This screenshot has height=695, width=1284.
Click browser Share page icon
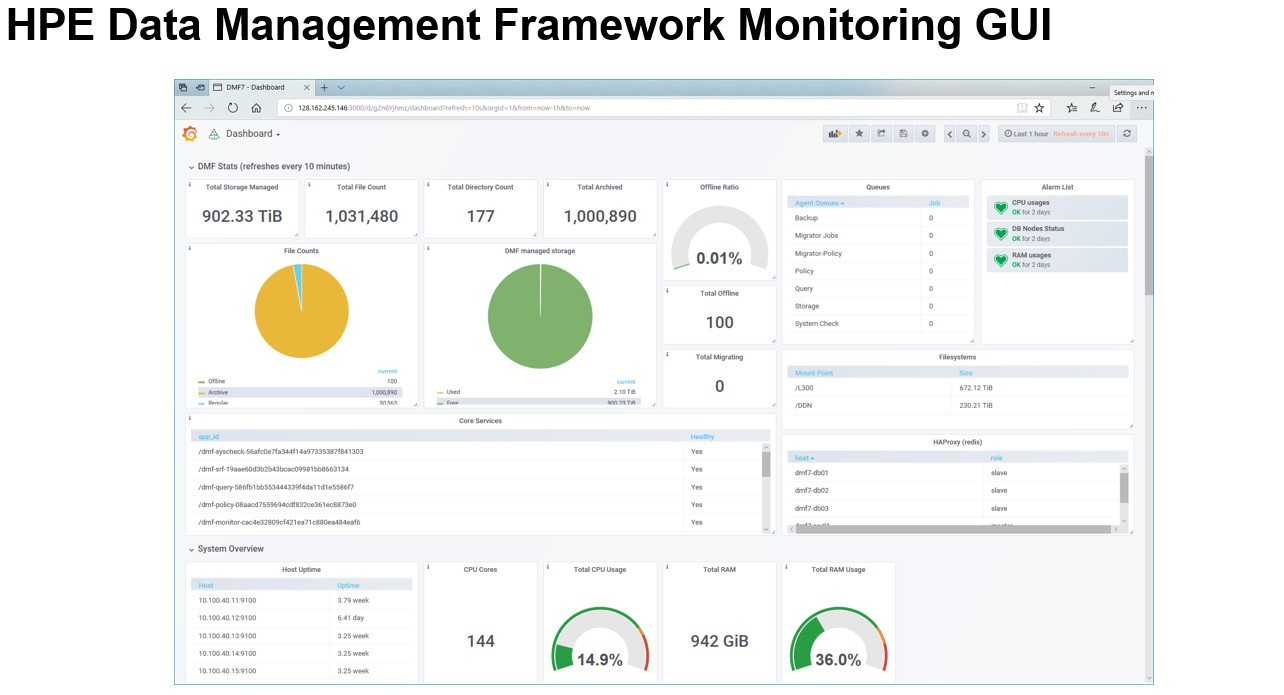click(x=1118, y=108)
